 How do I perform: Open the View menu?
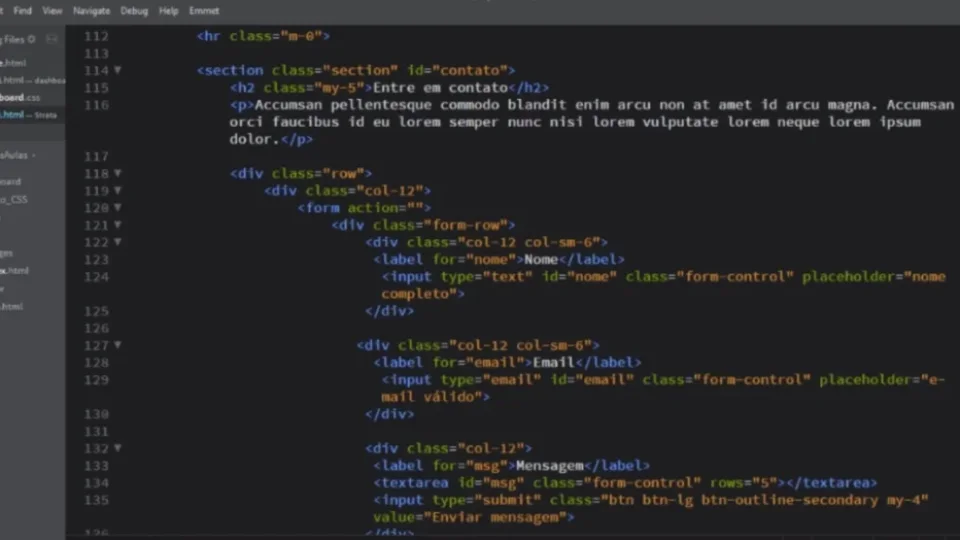point(52,11)
